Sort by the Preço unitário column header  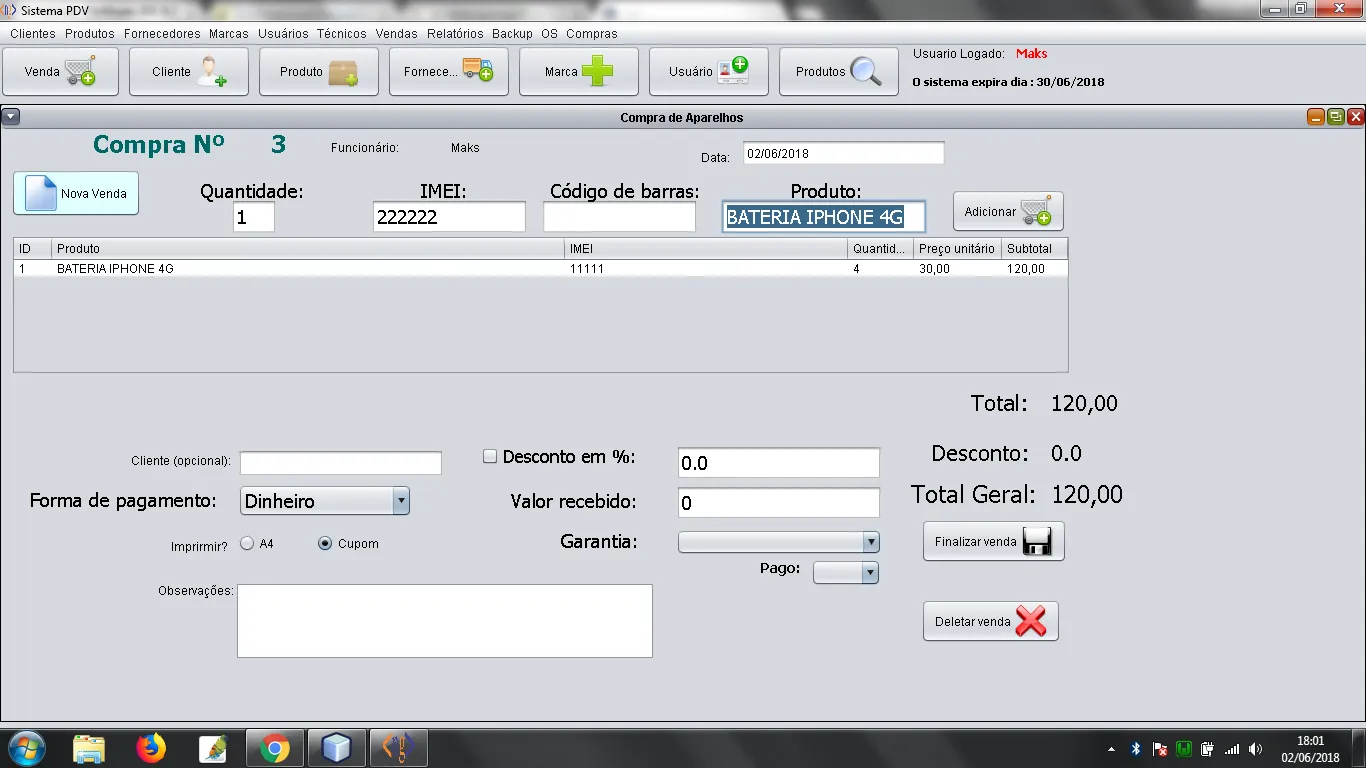pos(957,248)
